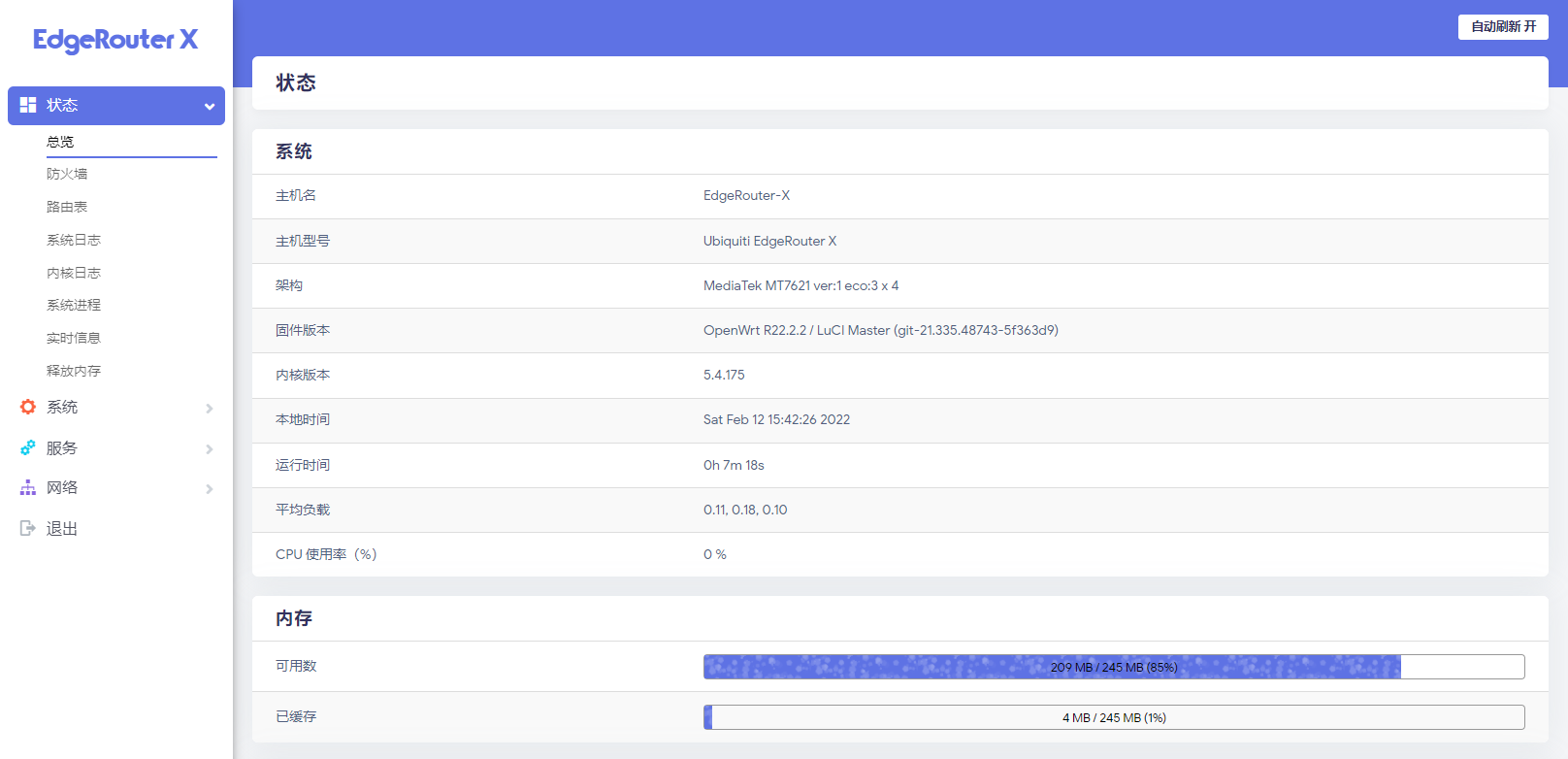
Task: Click the load average 0.11, 0.18, 0.10
Action: pos(745,510)
